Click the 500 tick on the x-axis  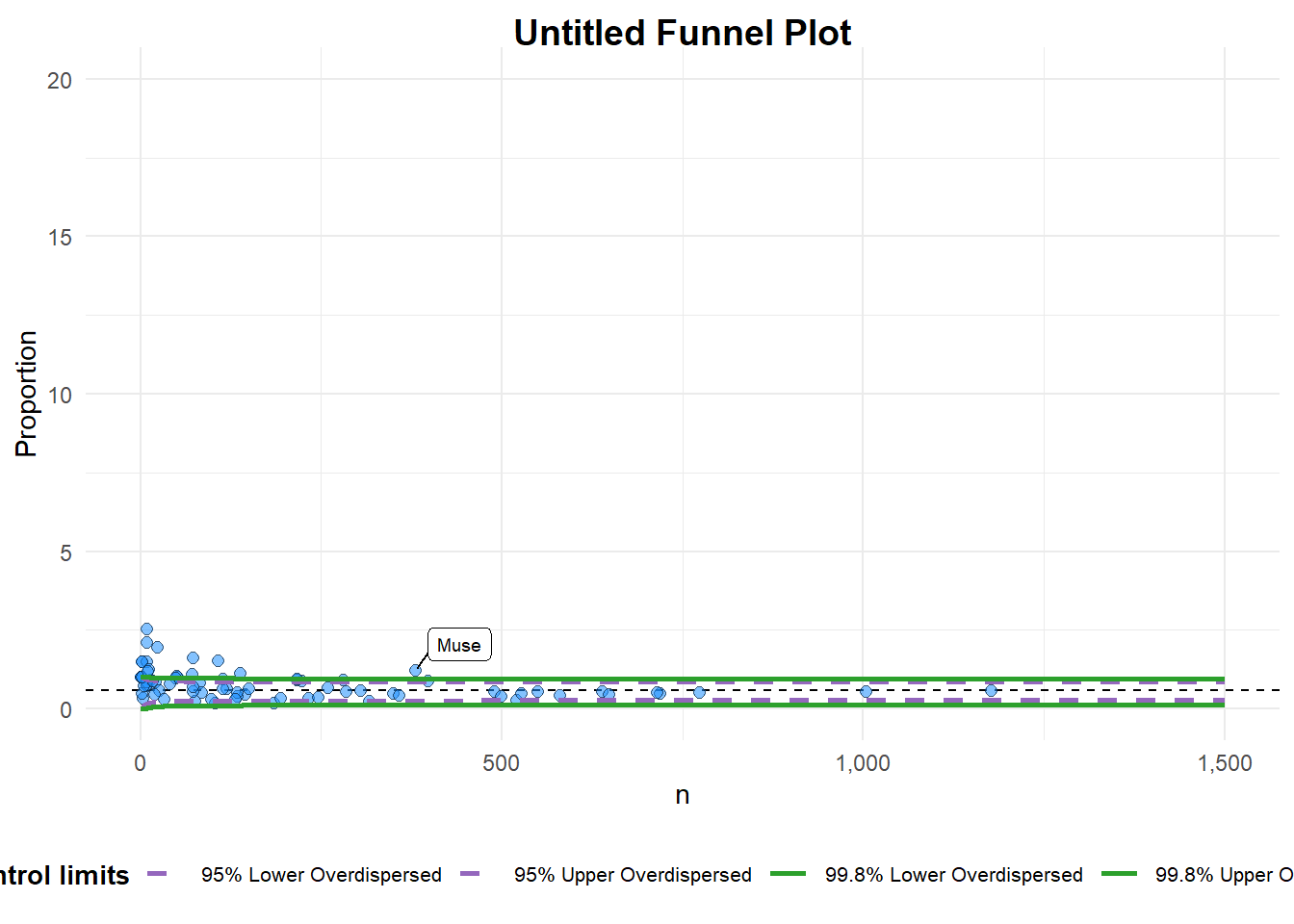[501, 763]
